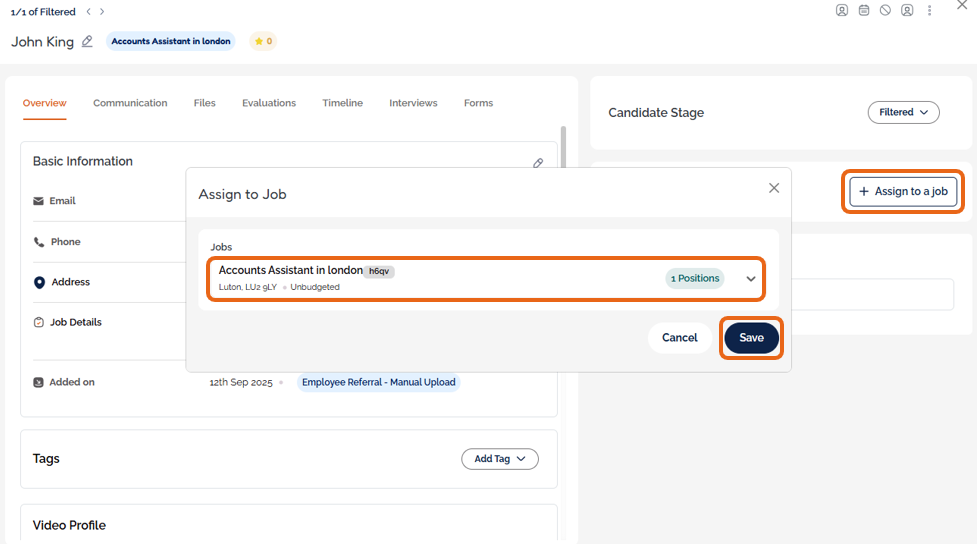Expand the Add Tag dropdown
This screenshot has height=547, width=977.
500,459
